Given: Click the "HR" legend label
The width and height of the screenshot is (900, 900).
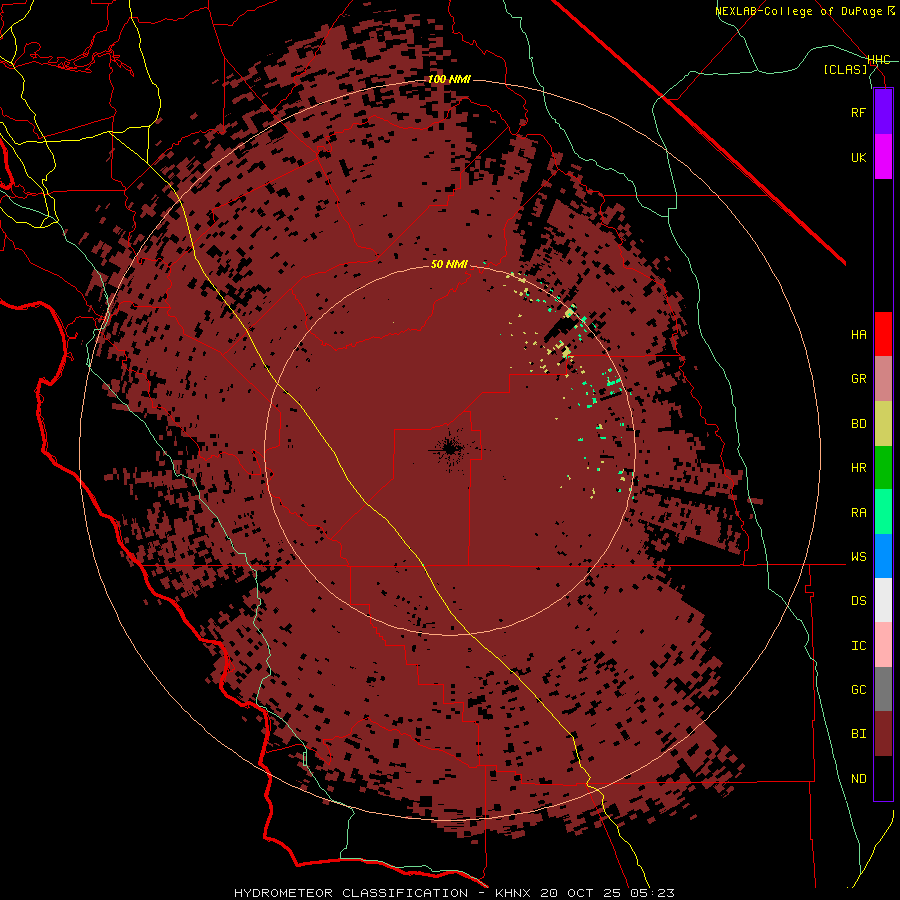Looking at the screenshot, I should (x=858, y=468).
